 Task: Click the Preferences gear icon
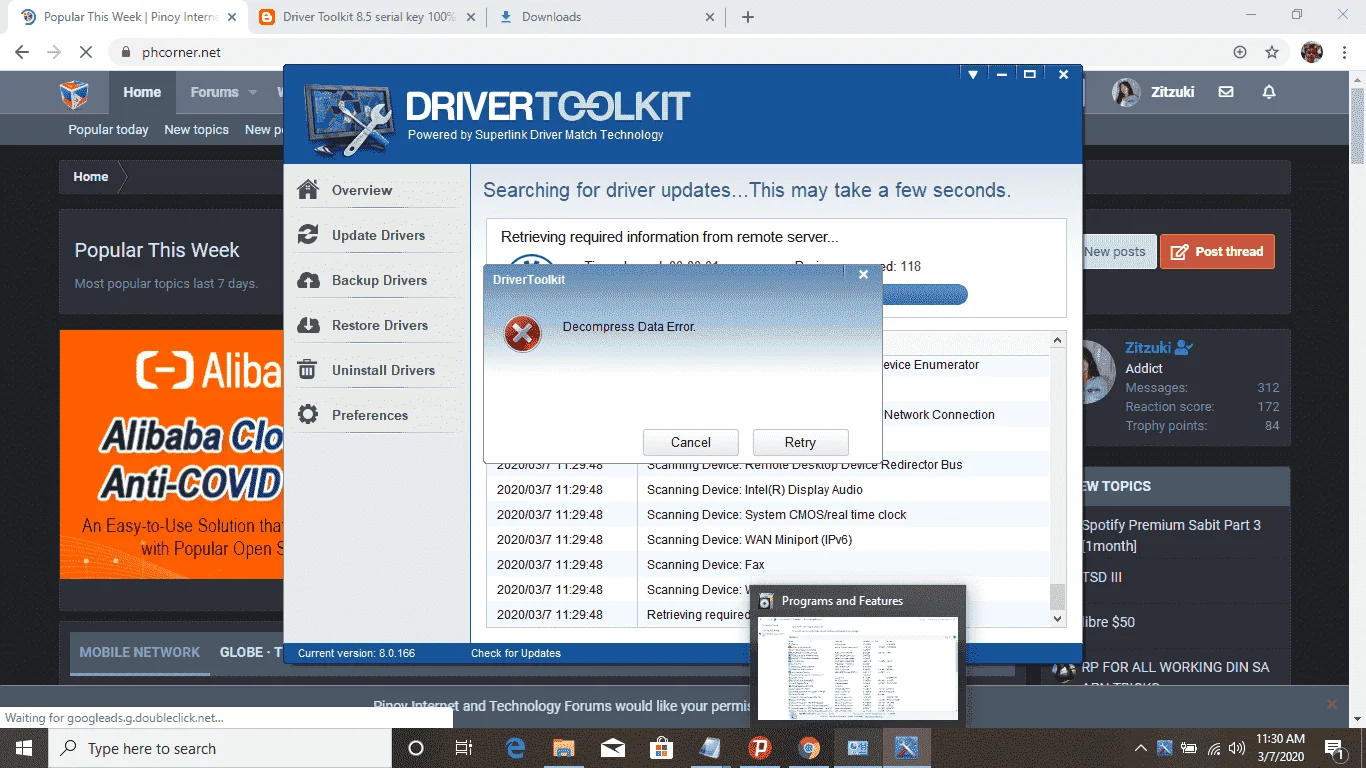tap(308, 415)
